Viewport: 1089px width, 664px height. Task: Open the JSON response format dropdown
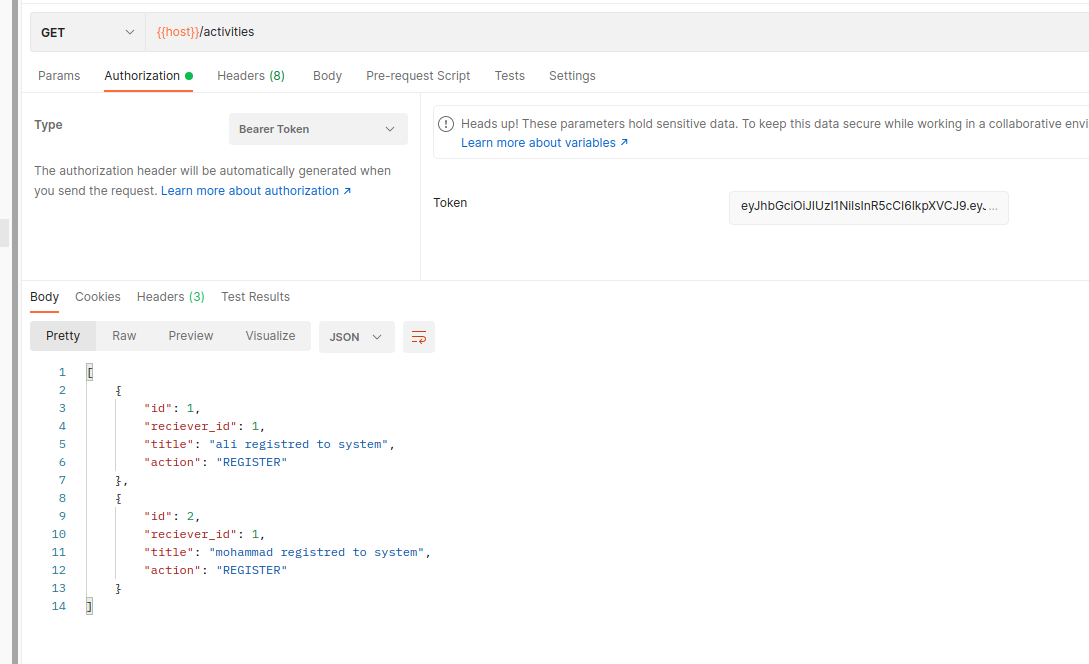click(x=356, y=337)
